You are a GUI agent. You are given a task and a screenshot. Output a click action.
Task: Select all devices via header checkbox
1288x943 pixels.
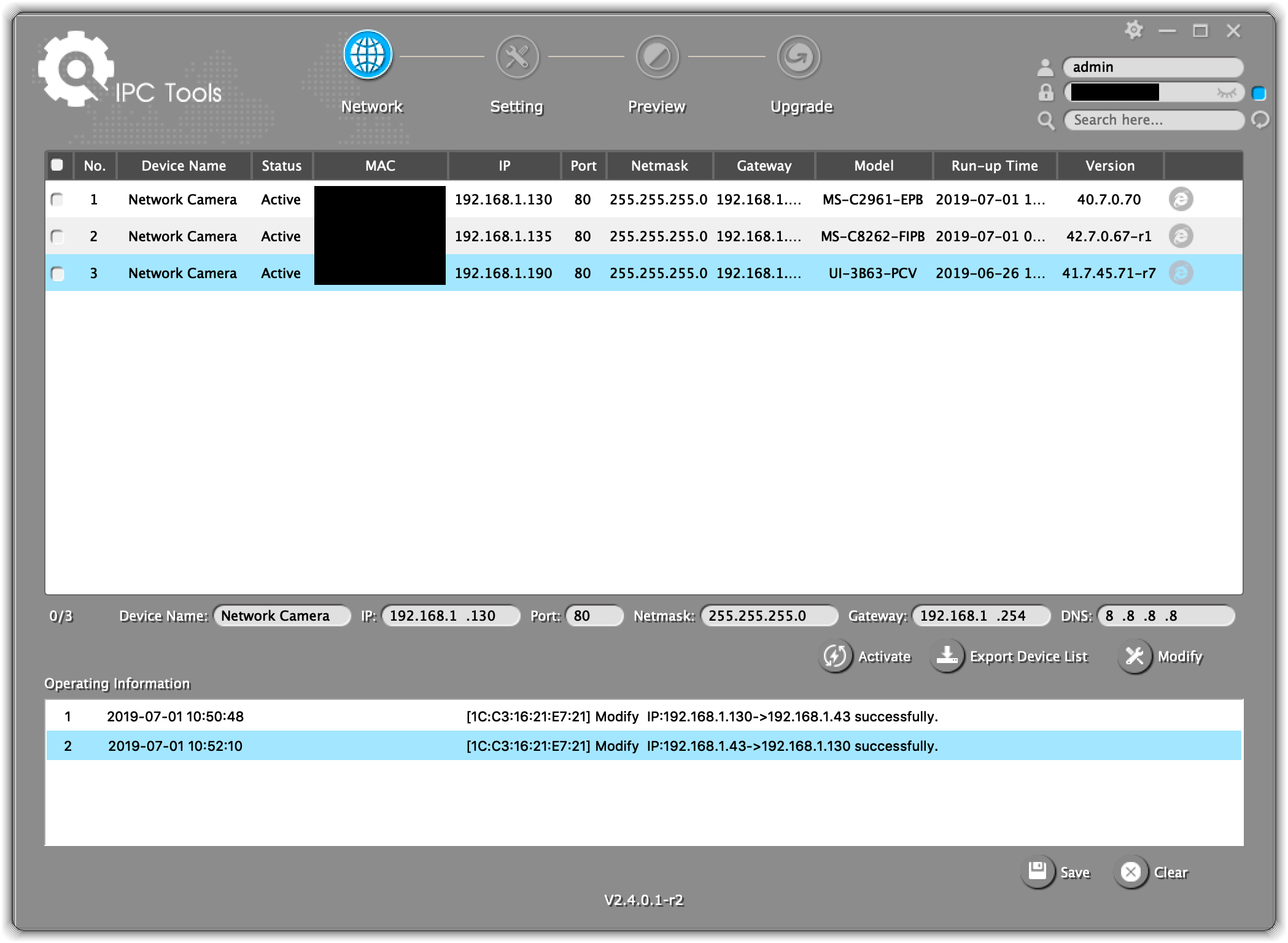tap(58, 165)
